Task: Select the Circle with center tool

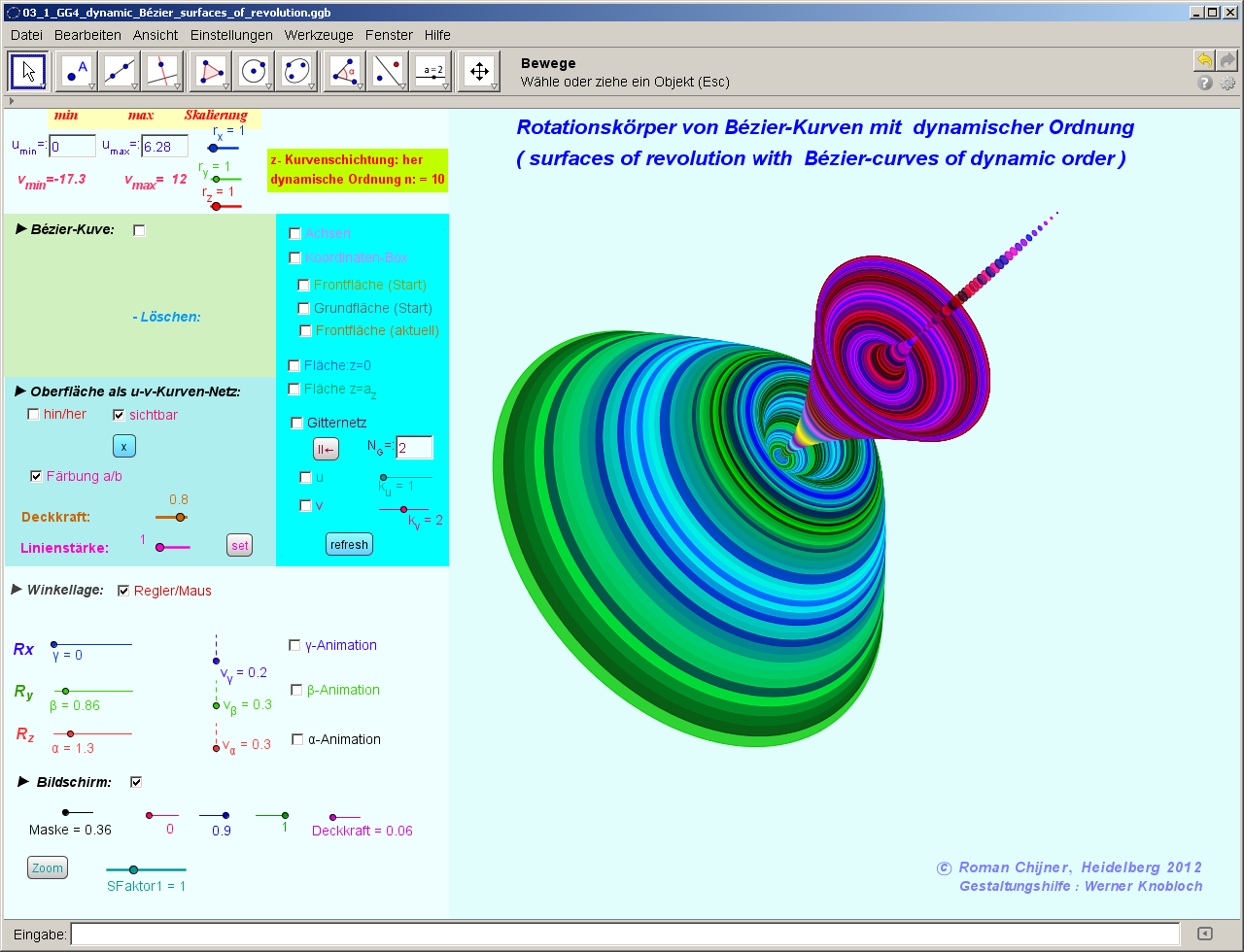Action: pos(254,71)
